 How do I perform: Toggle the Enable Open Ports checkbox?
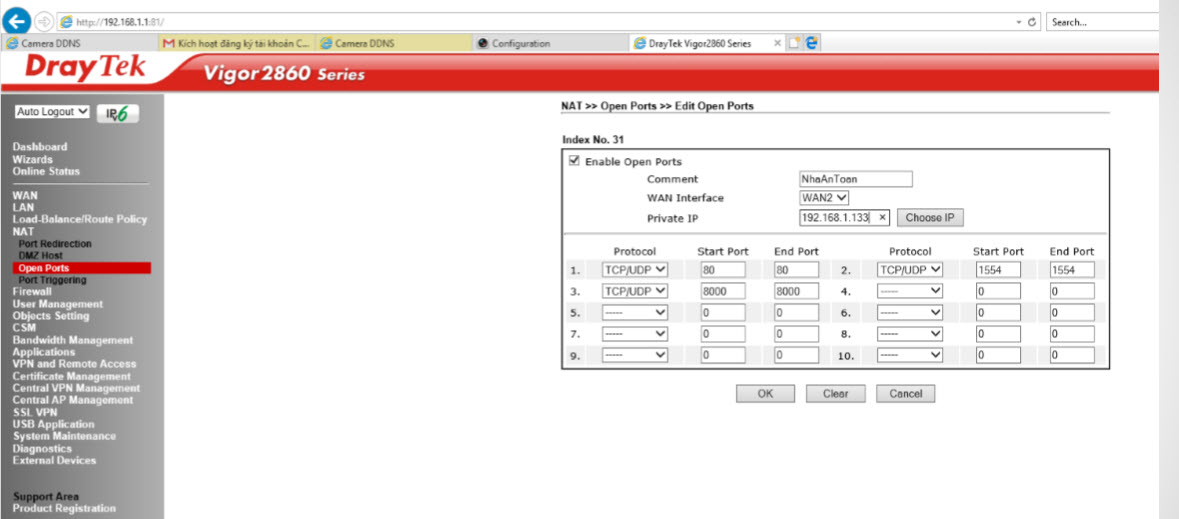(574, 161)
